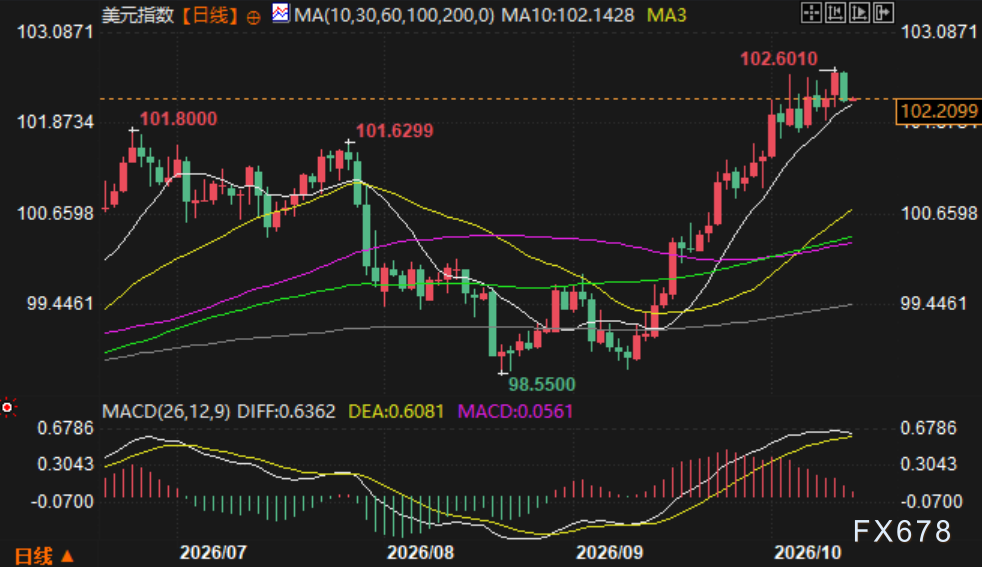982x567 pixels.
Task: Click the chart play-forward axis icon
Action: (x=859, y=13)
